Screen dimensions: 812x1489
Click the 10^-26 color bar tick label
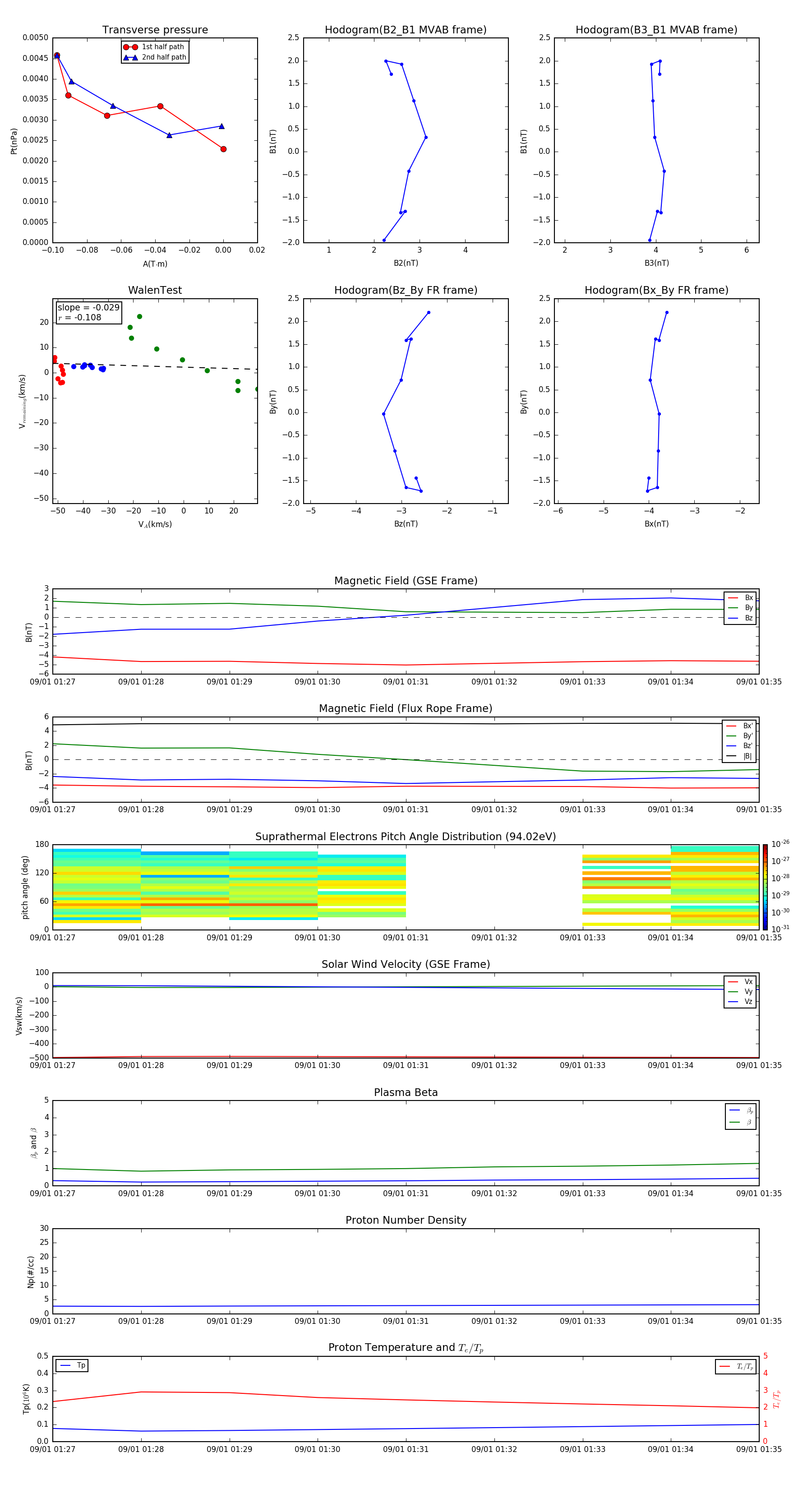click(x=780, y=844)
